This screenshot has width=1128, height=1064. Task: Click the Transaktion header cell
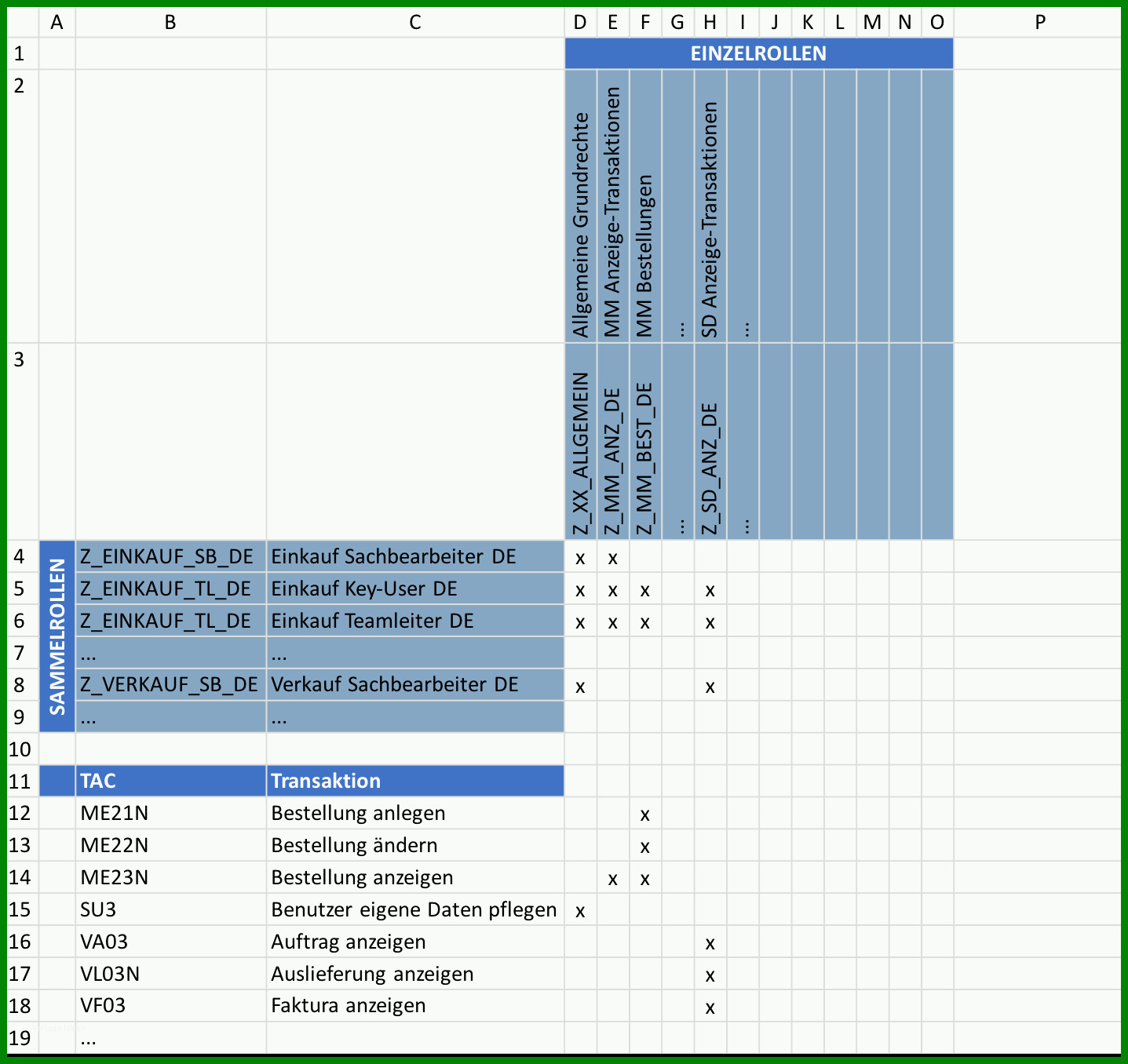[415, 781]
